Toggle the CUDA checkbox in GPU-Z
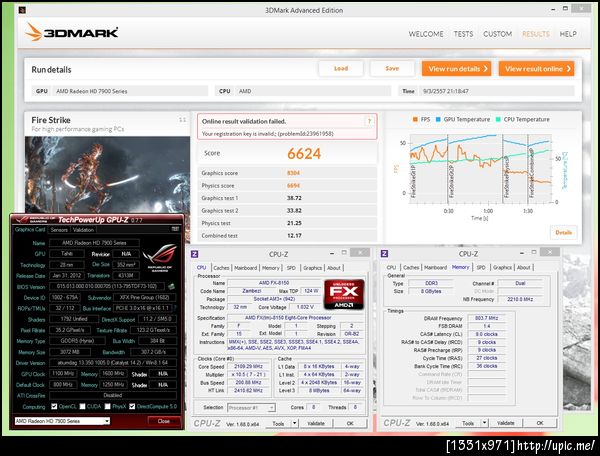The width and height of the screenshot is (600, 456). point(82,406)
